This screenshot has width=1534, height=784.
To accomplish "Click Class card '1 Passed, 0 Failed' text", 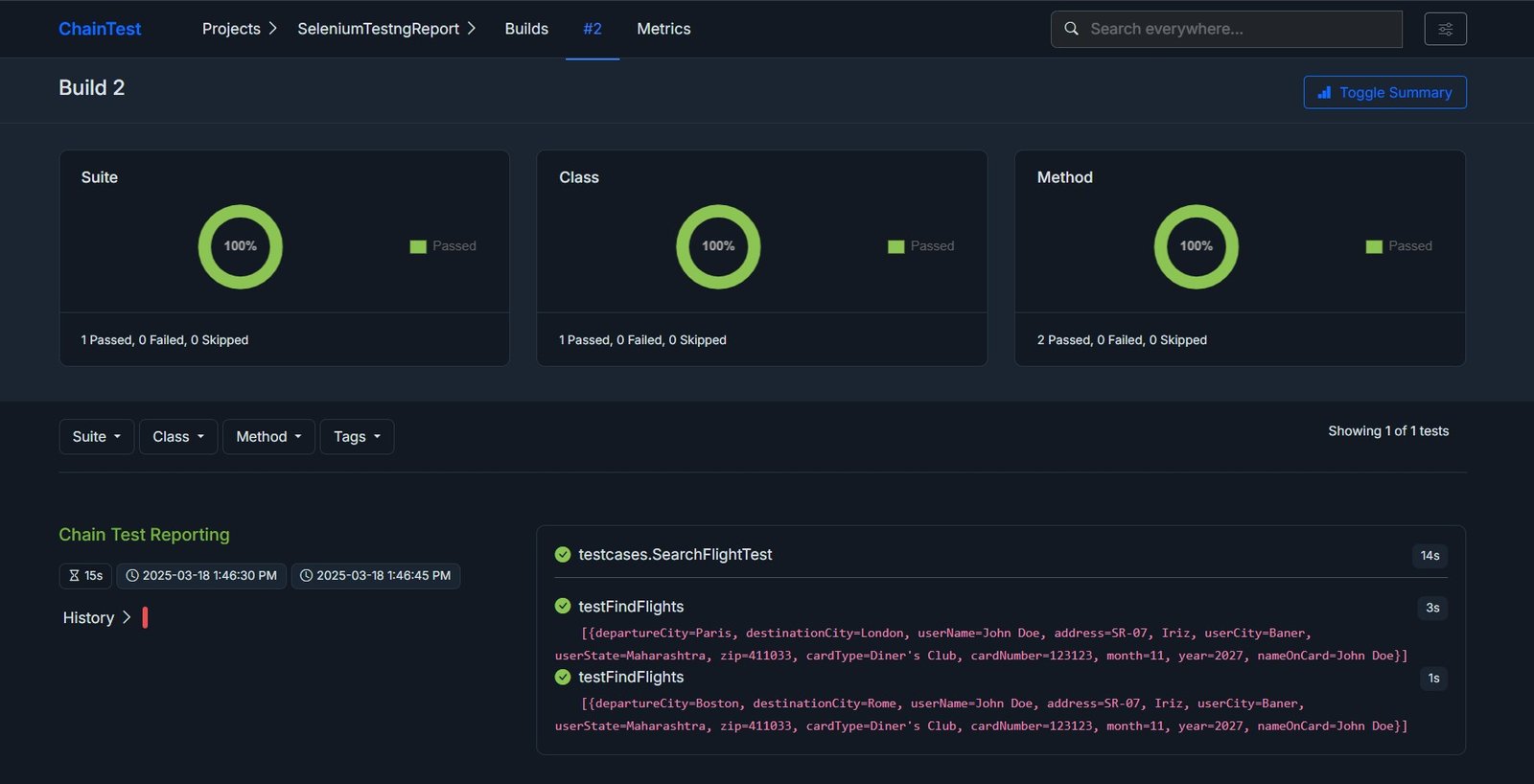I will (642, 339).
